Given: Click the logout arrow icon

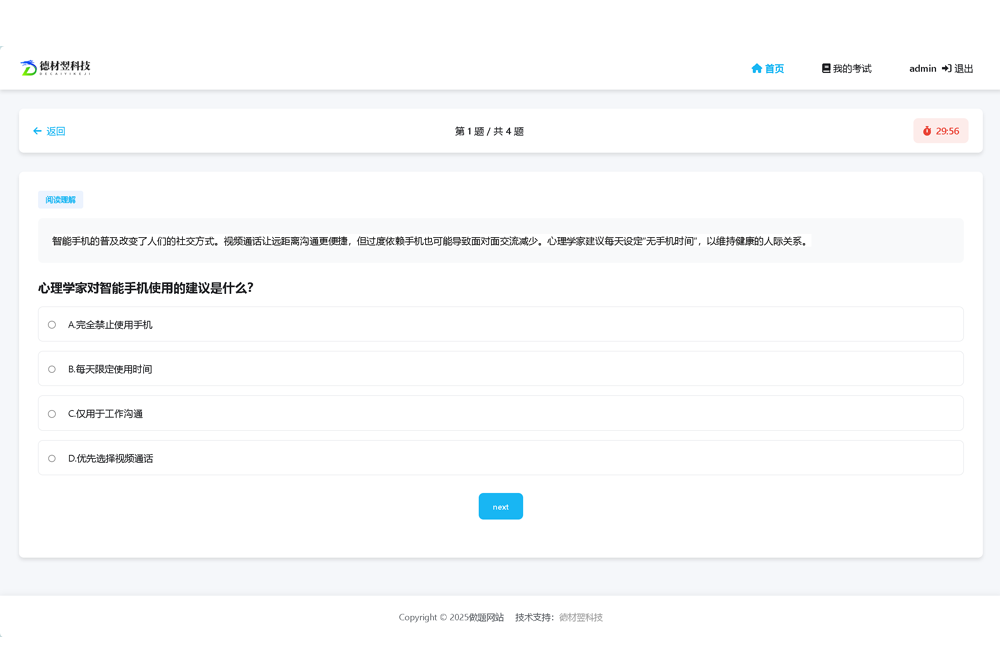Looking at the screenshot, I should pos(946,68).
